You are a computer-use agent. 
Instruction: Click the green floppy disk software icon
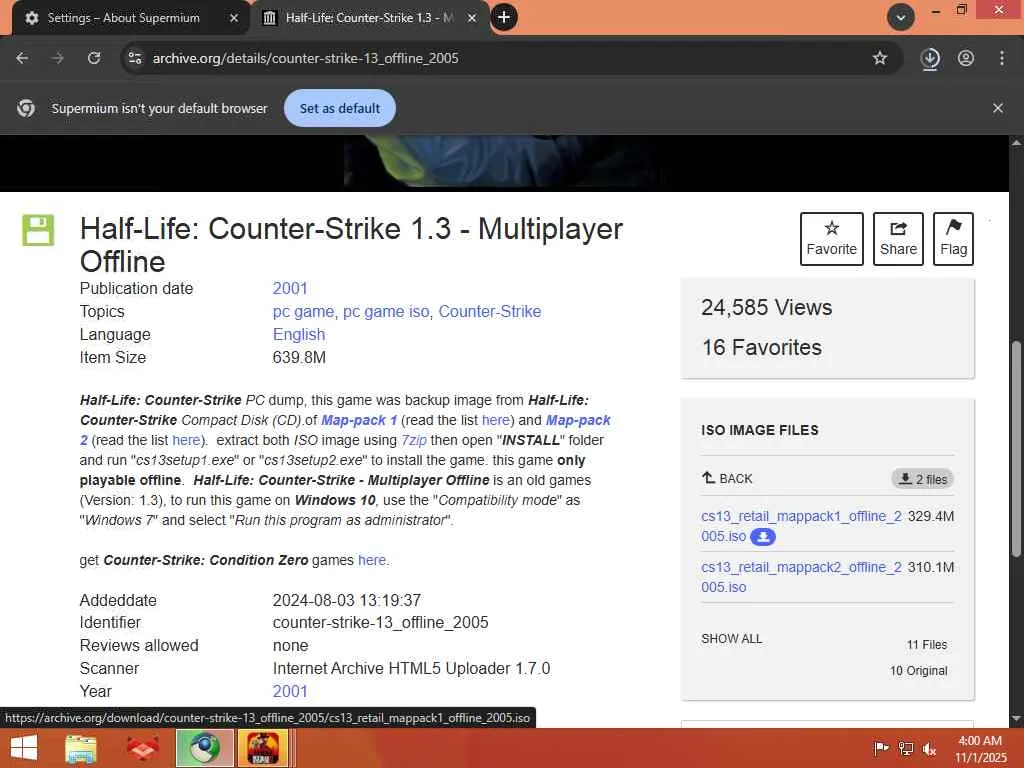(38, 230)
